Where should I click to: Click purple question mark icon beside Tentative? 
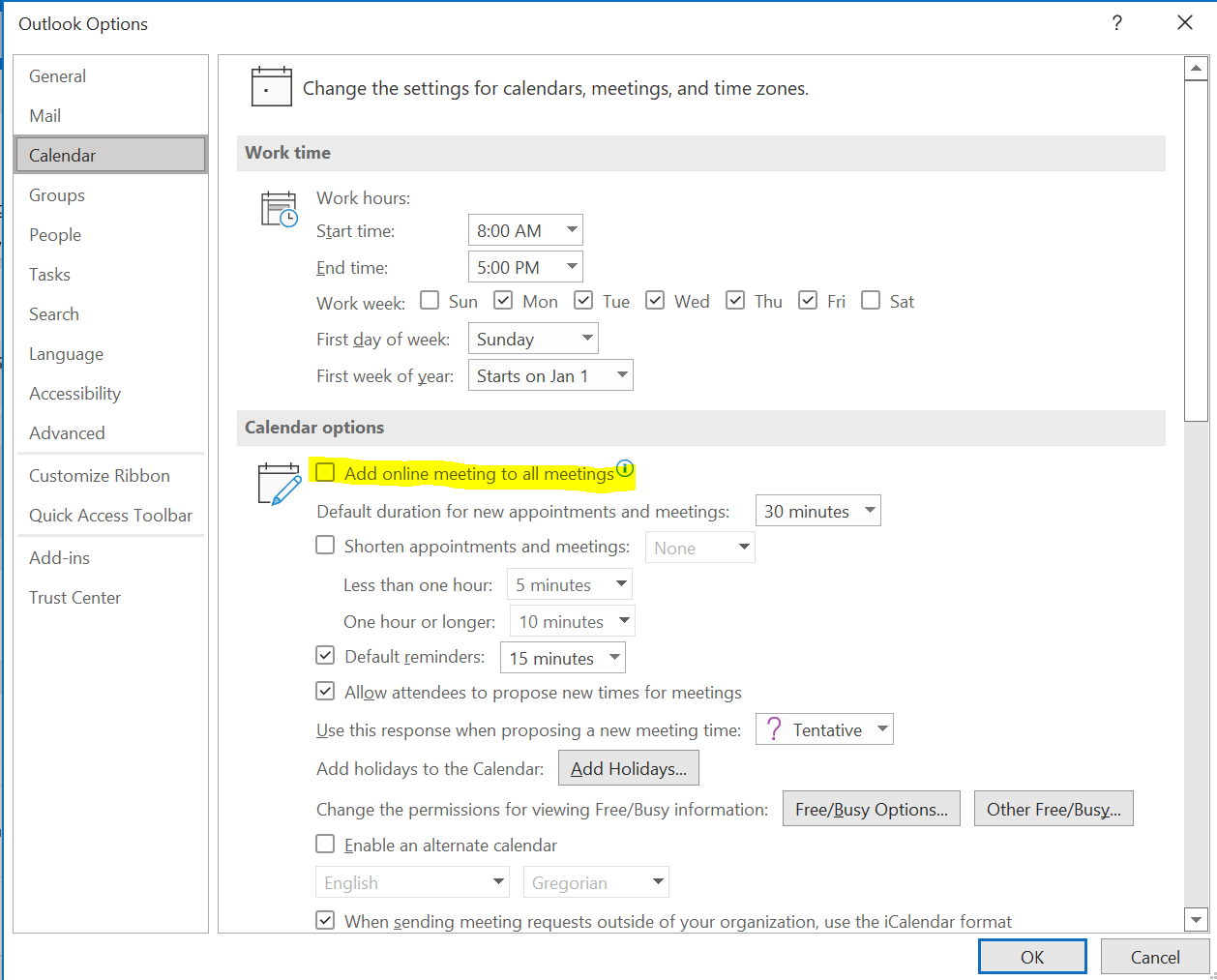(773, 729)
